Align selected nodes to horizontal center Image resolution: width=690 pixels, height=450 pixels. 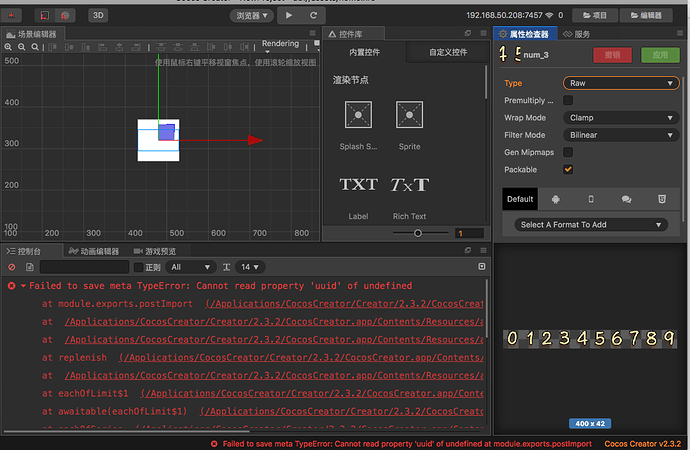pos(119,47)
